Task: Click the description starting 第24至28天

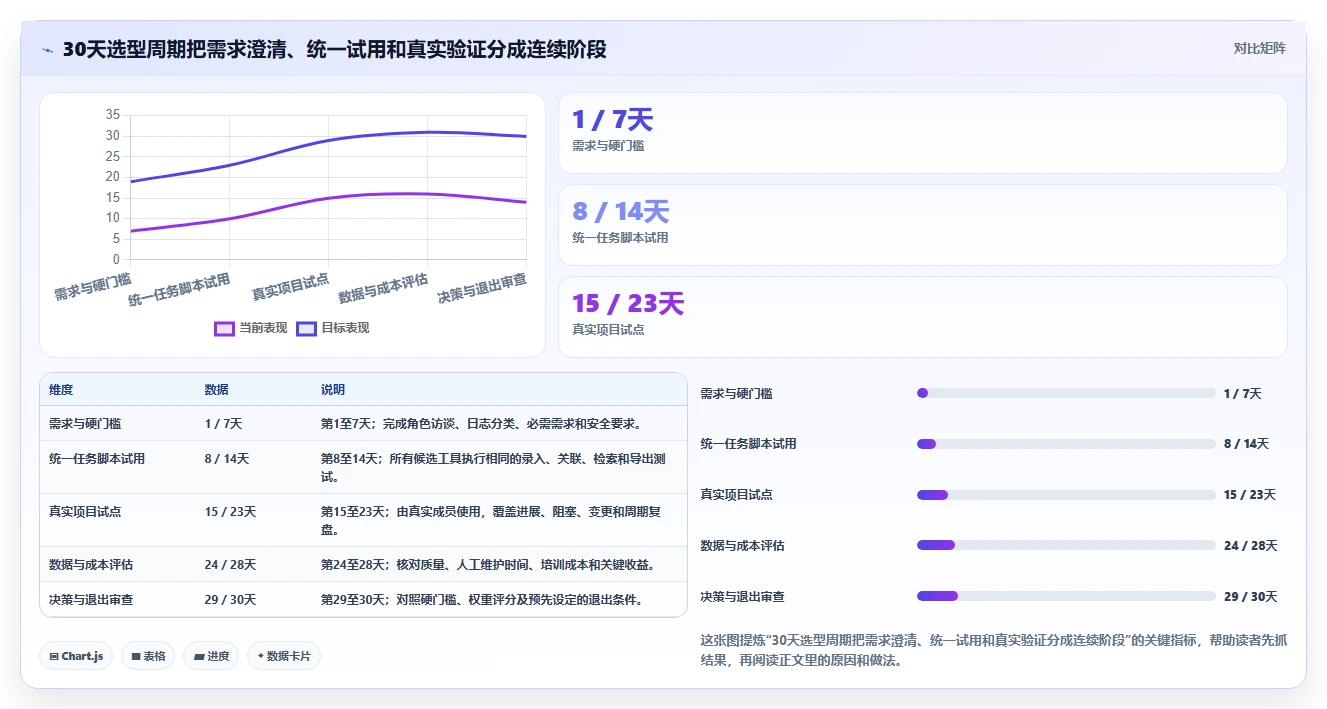Action: (x=488, y=565)
